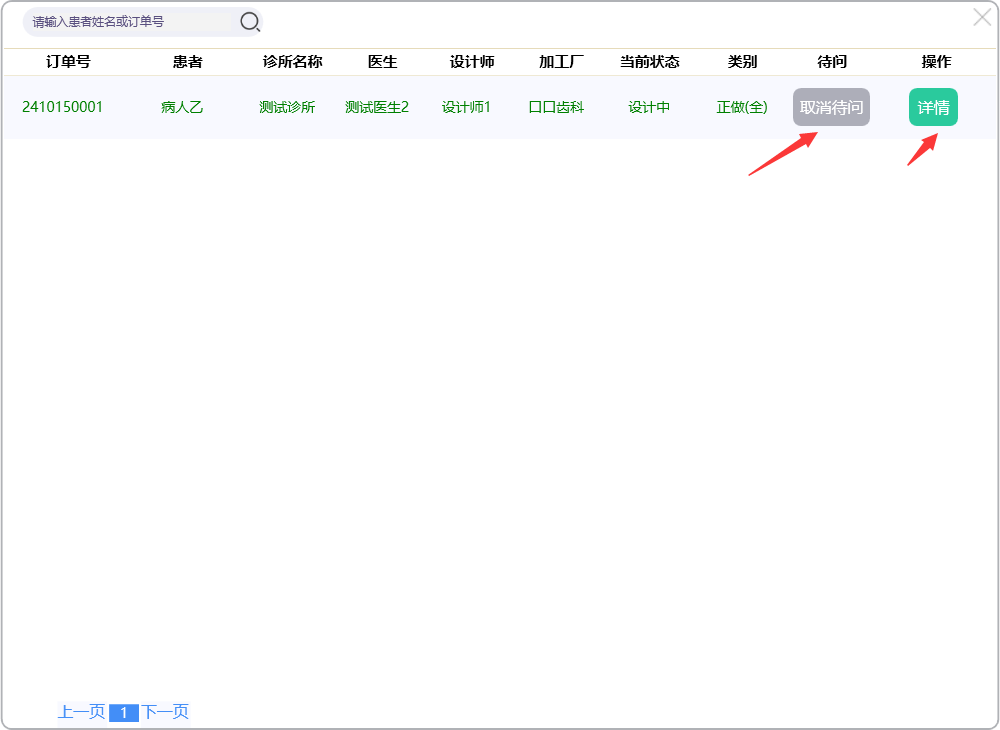Close the order list dialog

click(982, 17)
